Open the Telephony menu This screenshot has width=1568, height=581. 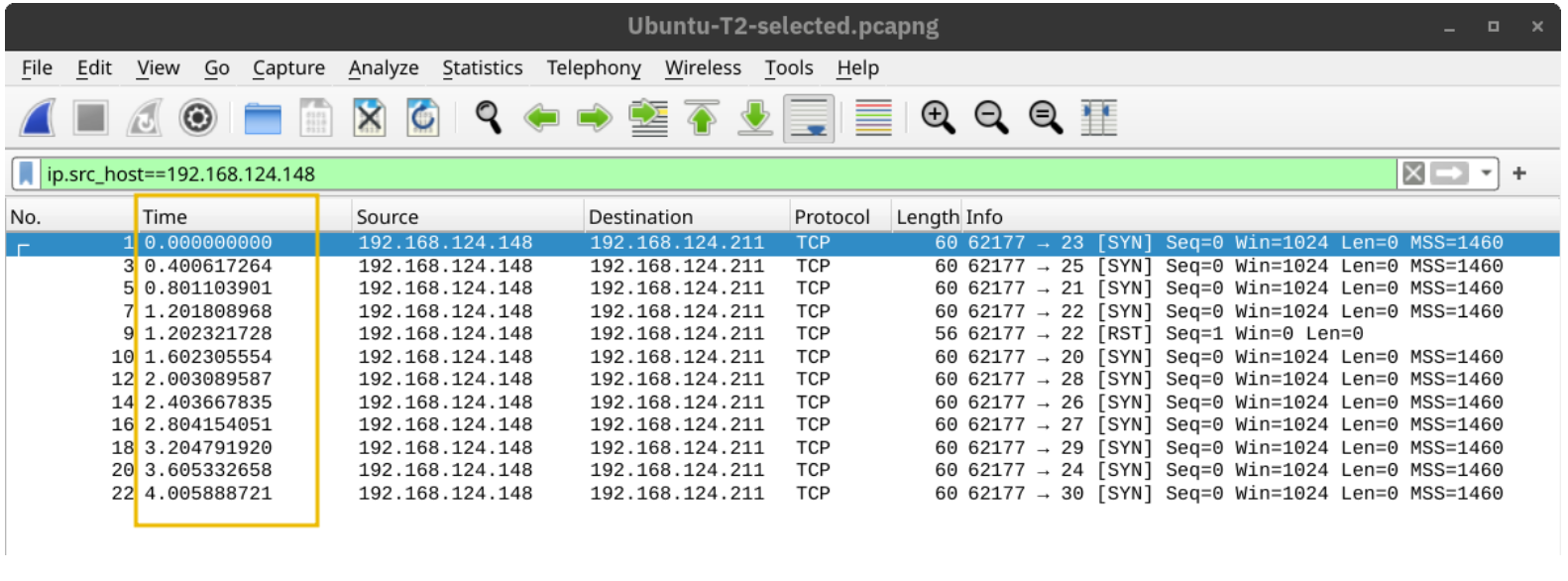point(594,67)
